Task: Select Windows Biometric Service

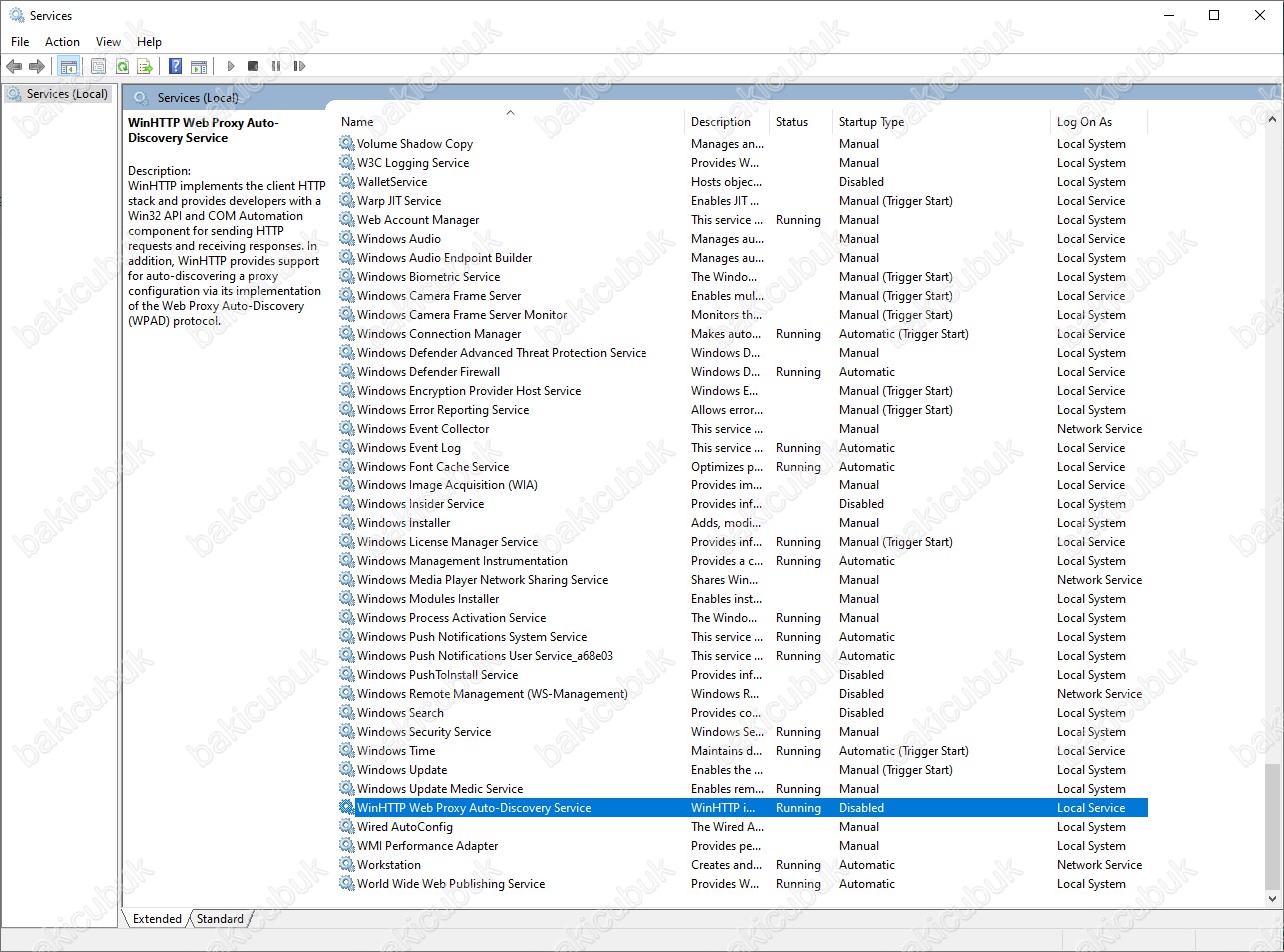Action: click(742, 277)
